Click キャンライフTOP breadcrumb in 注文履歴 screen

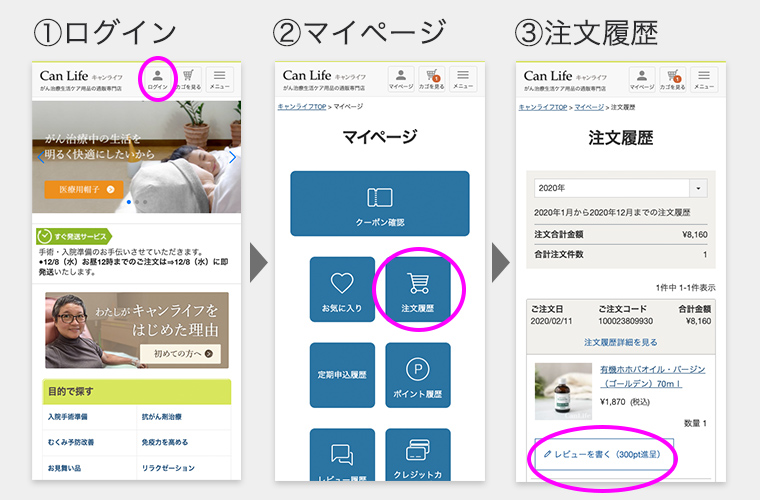tap(542, 107)
